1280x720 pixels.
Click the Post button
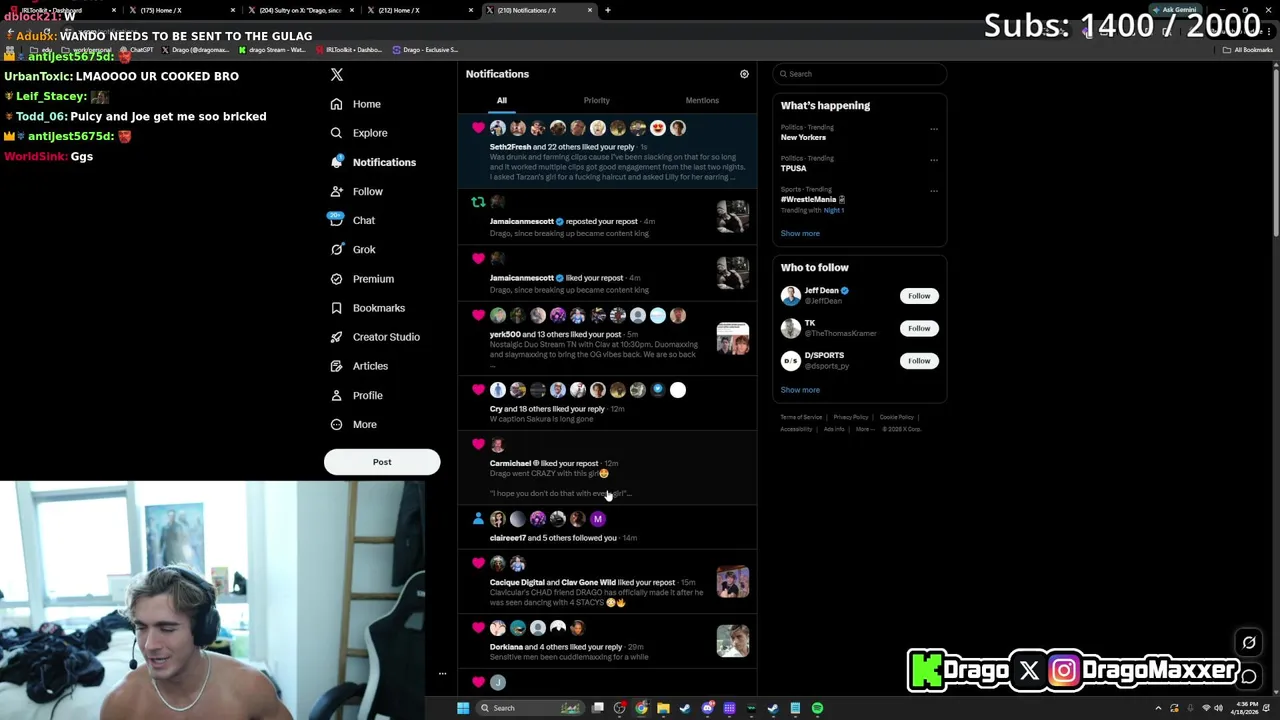click(382, 462)
